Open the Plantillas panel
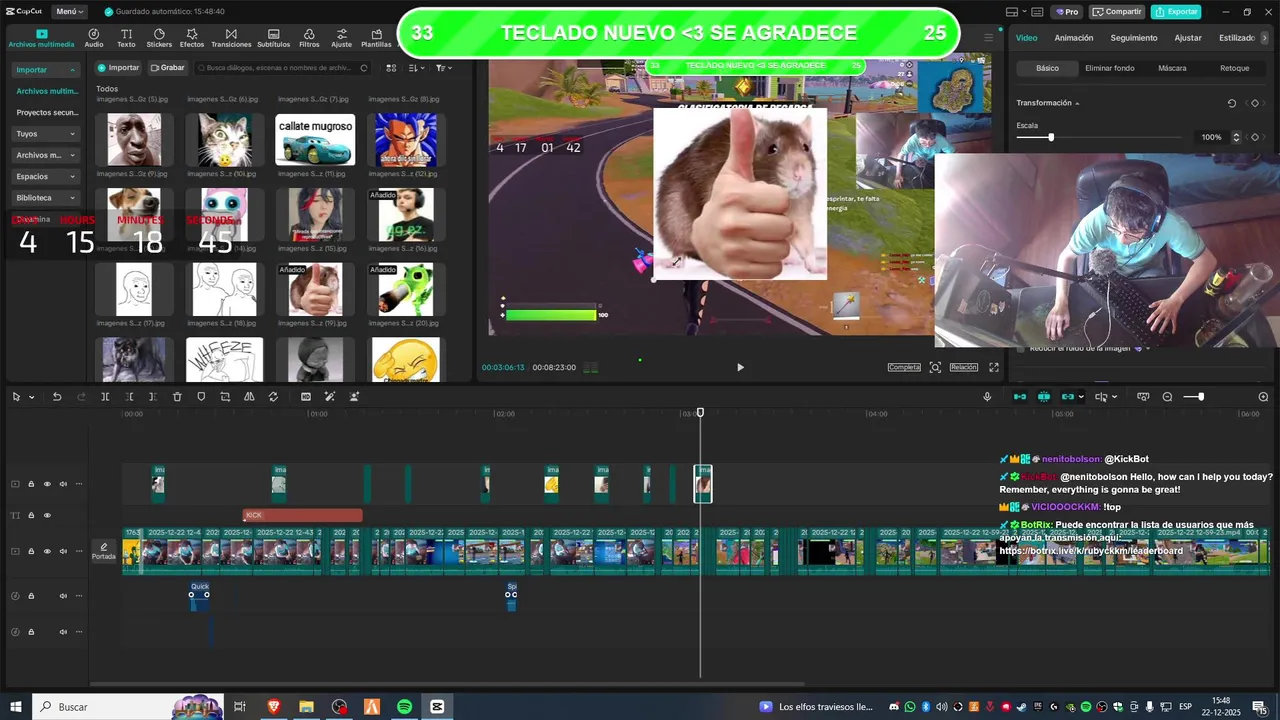 pos(376,38)
